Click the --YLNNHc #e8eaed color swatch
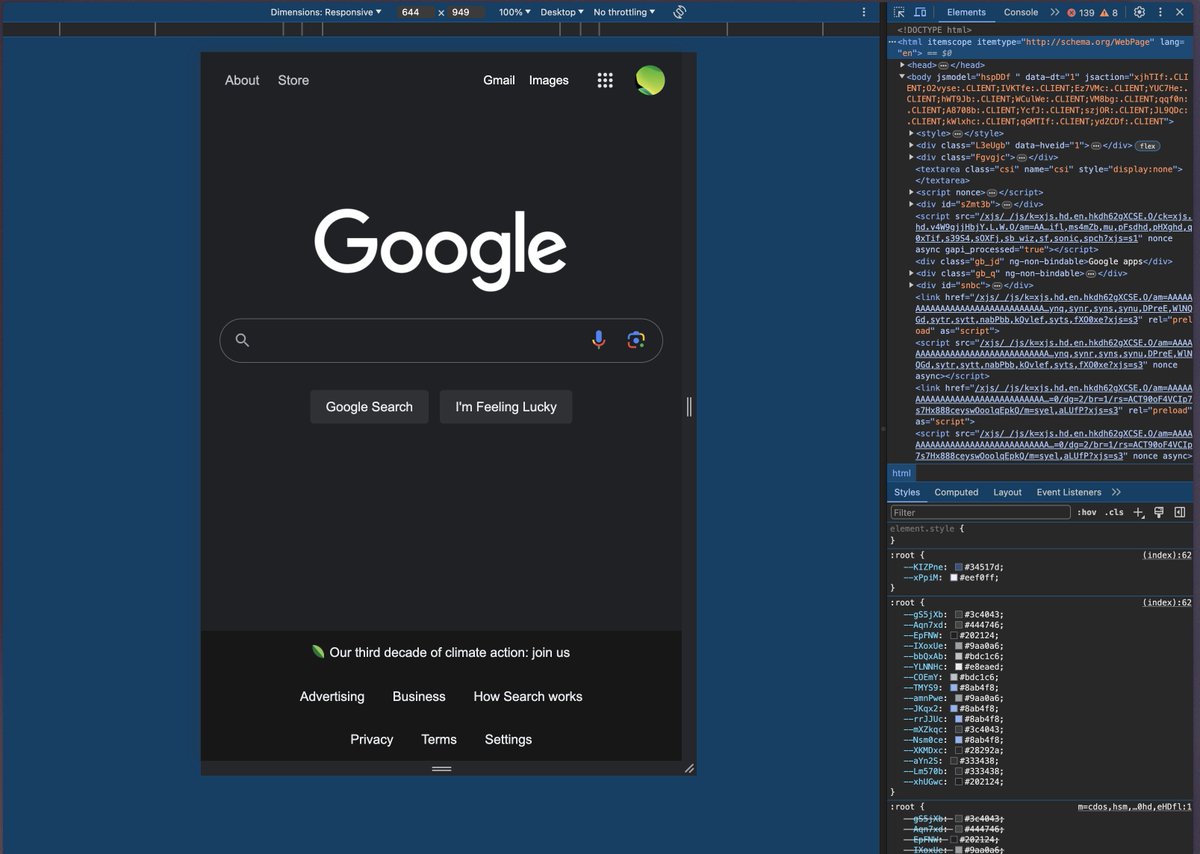Screen dimensions: 1200x854 coord(959,667)
